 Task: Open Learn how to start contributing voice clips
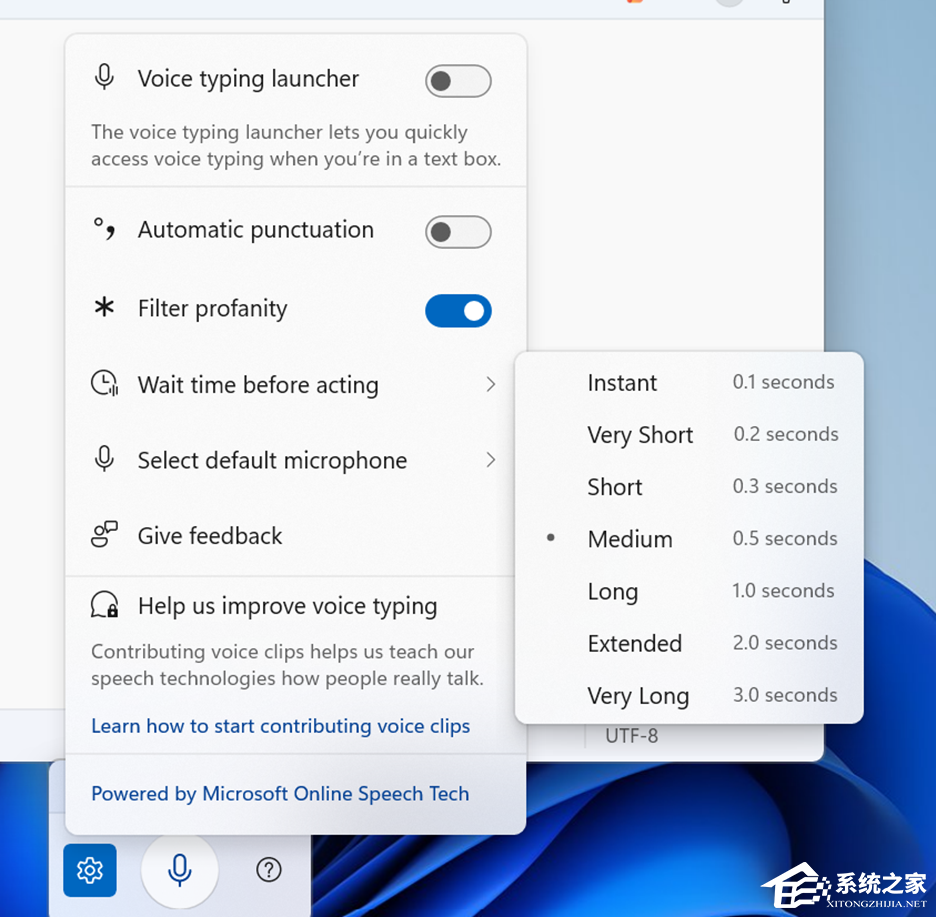[x=281, y=726]
